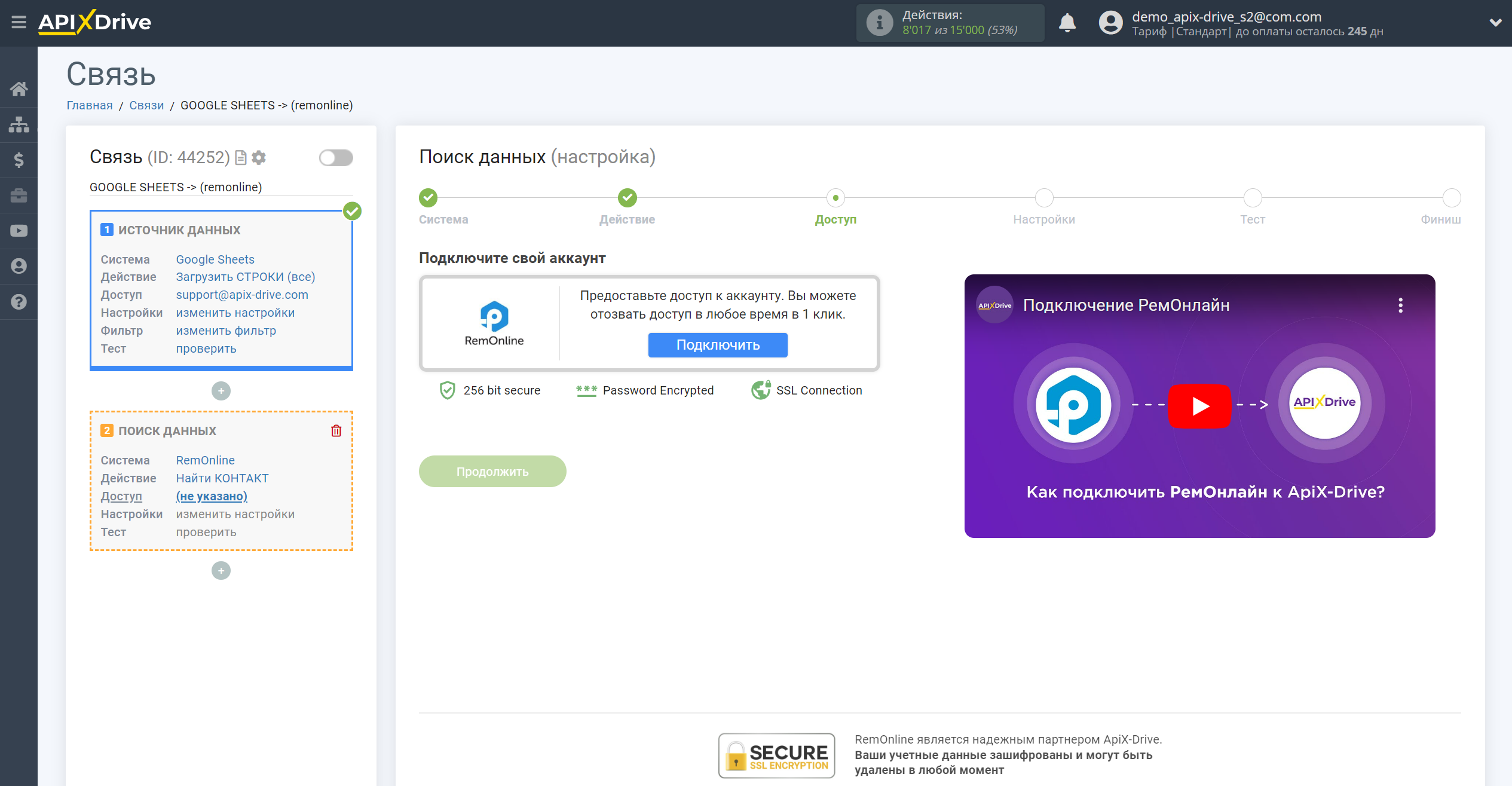The image size is (1512, 786).
Task: Click the Secure SSL Encryption badge
Action: (x=776, y=756)
